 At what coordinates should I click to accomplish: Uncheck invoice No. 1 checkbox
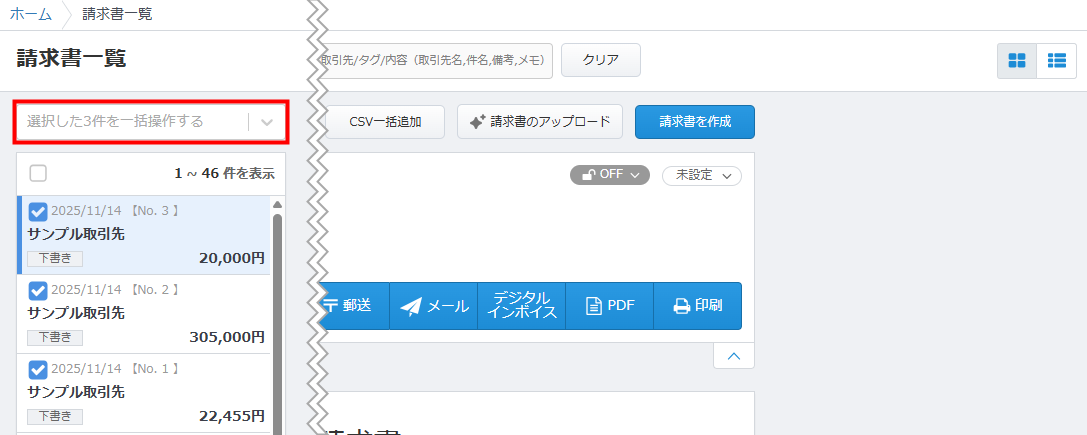tap(38, 369)
